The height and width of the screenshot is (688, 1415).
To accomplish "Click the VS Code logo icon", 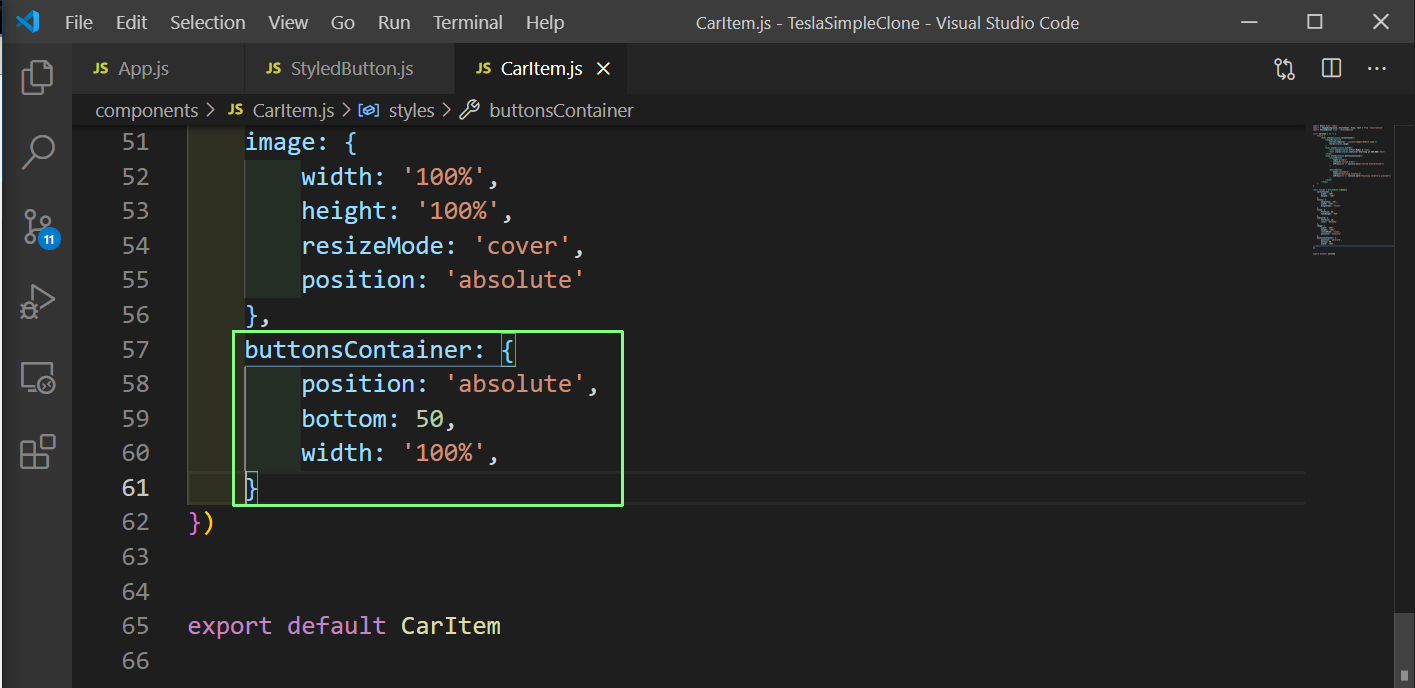I will tap(28, 21).
